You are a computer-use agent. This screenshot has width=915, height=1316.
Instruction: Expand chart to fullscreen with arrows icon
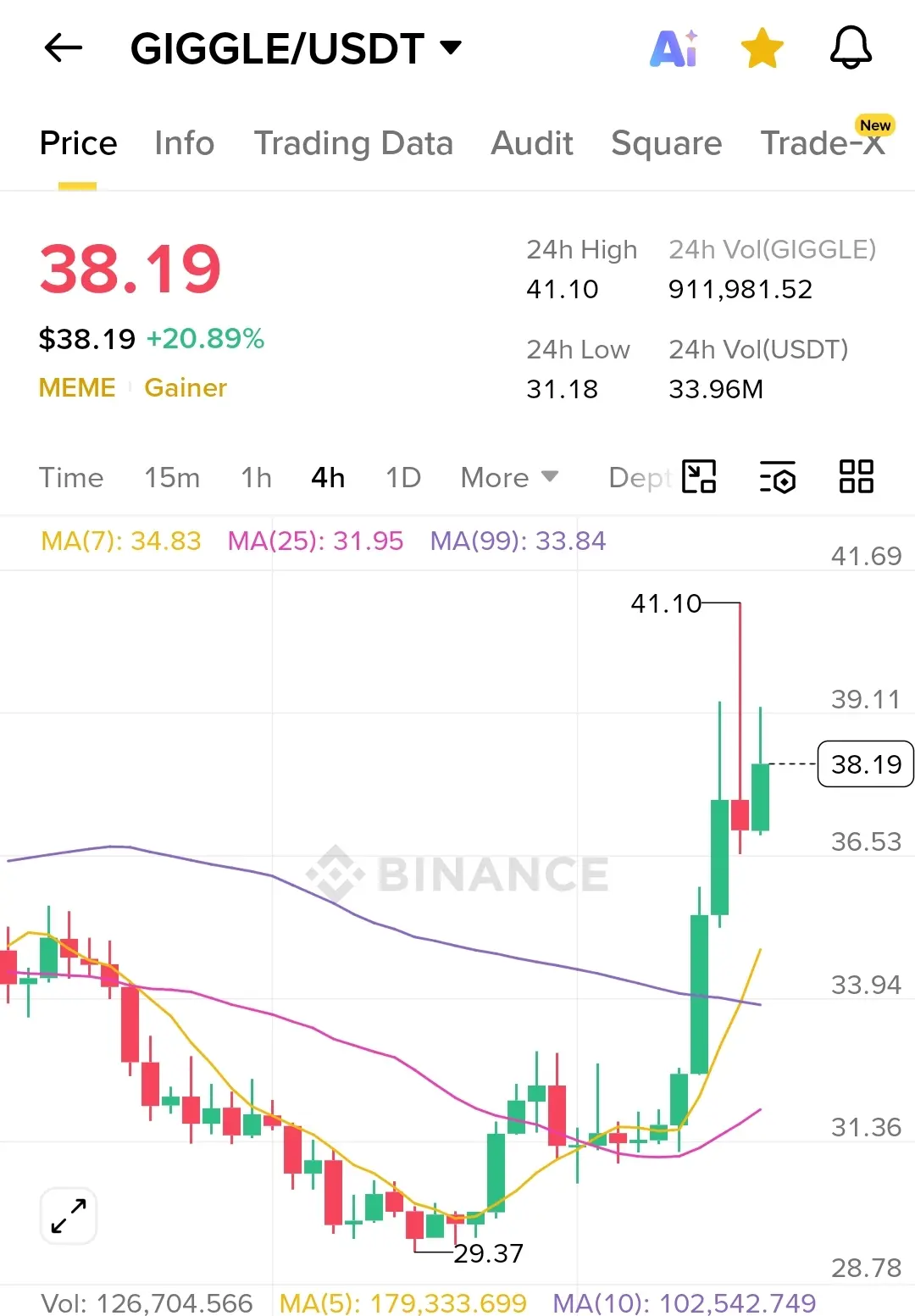click(69, 1216)
